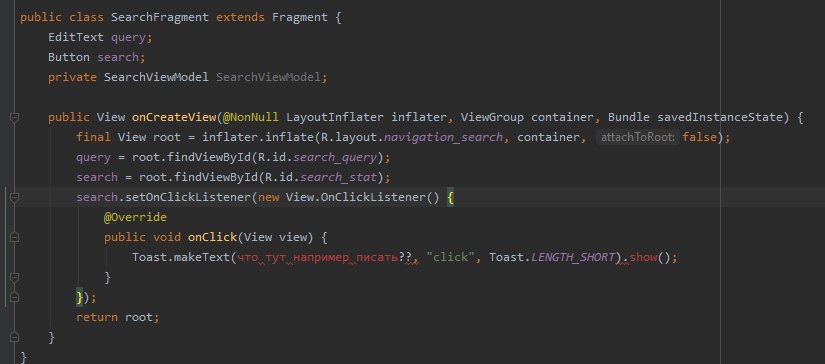This screenshot has height=364, width=825.
Task: Click the @Override annotation
Action: [x=135, y=217]
